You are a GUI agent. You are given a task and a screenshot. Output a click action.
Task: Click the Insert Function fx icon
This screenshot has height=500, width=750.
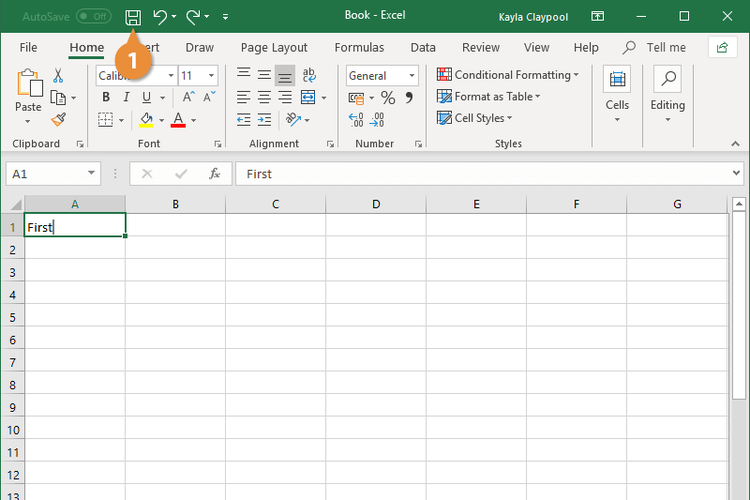(x=214, y=173)
